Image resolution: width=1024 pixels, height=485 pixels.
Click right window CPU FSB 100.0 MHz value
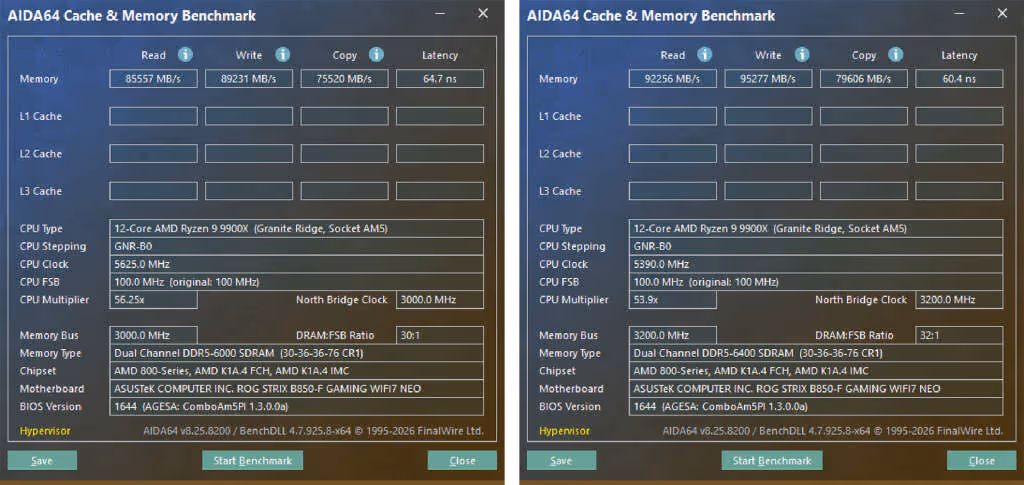coord(816,282)
